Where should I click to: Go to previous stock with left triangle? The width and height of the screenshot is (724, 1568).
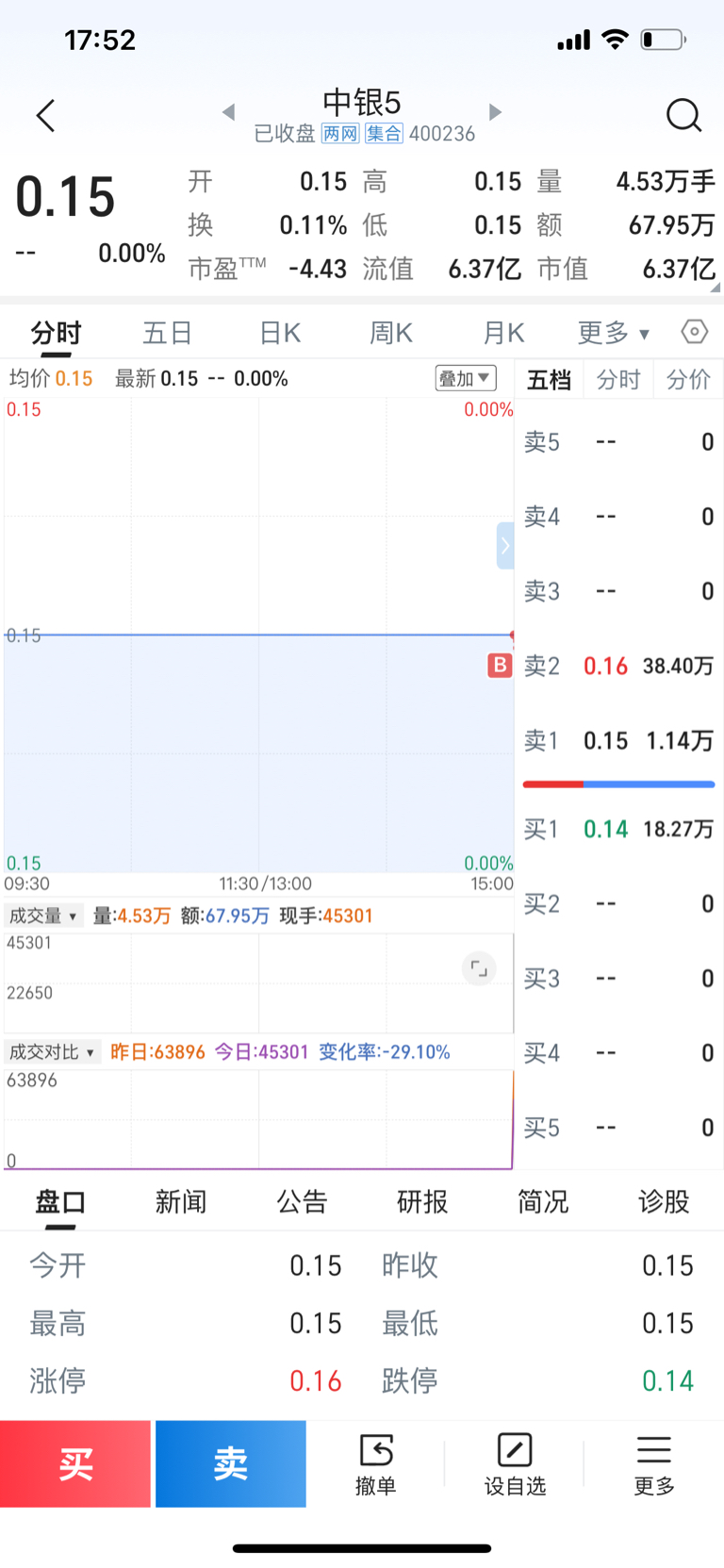click(228, 112)
